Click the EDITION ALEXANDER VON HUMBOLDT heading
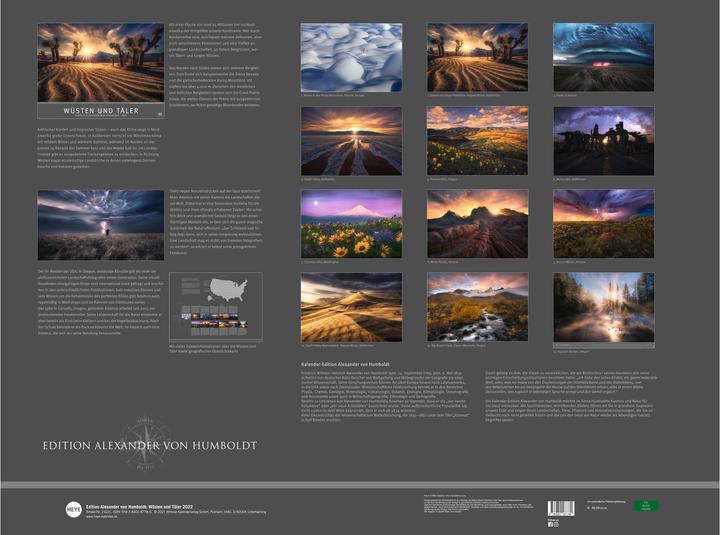Viewport: 720px width, 535px height. [150, 445]
